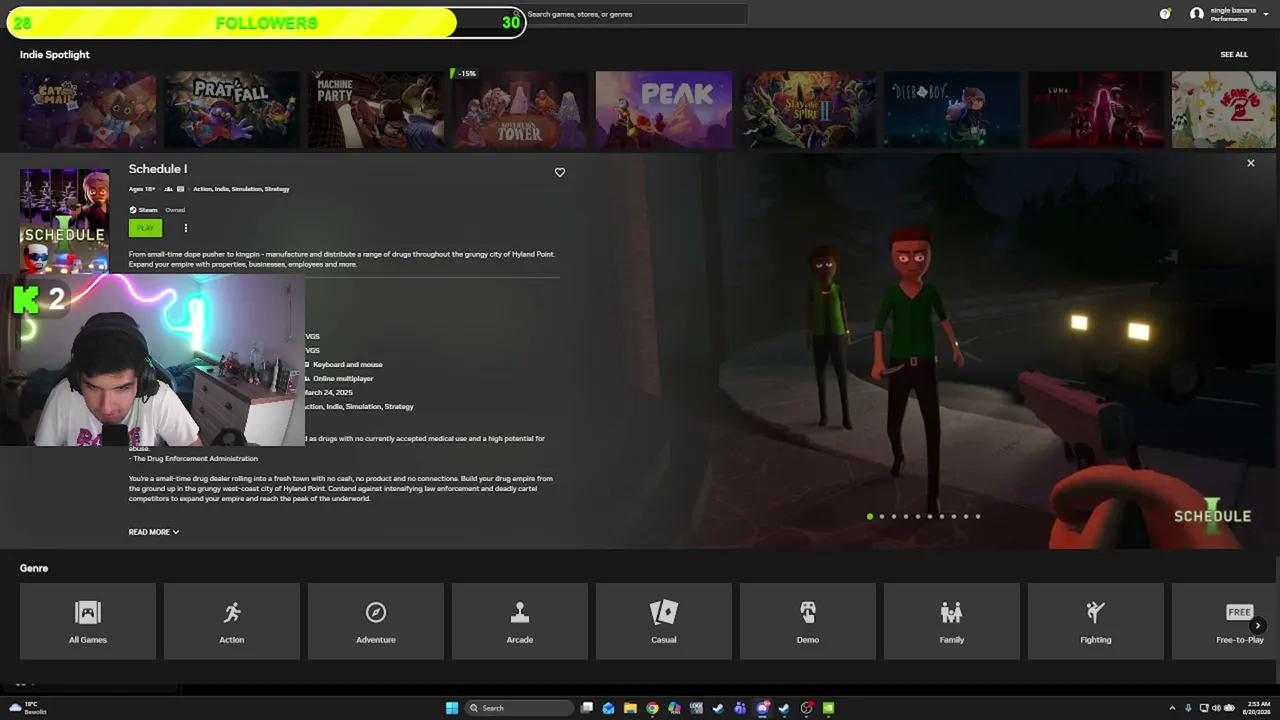Click the Indie Spotlight section heading
1280x720 pixels.
(x=55, y=55)
